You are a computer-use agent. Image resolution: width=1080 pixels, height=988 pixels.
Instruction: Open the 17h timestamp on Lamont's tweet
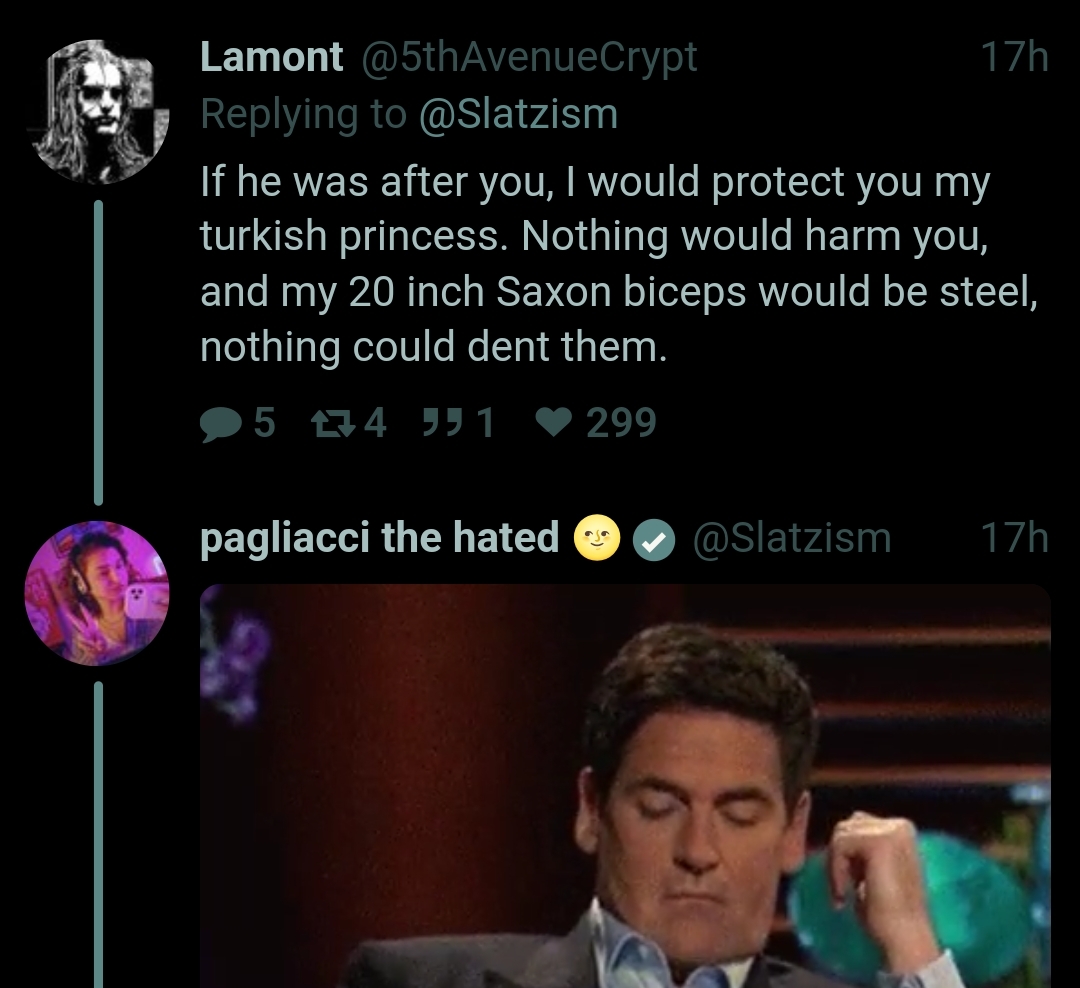(x=1015, y=56)
